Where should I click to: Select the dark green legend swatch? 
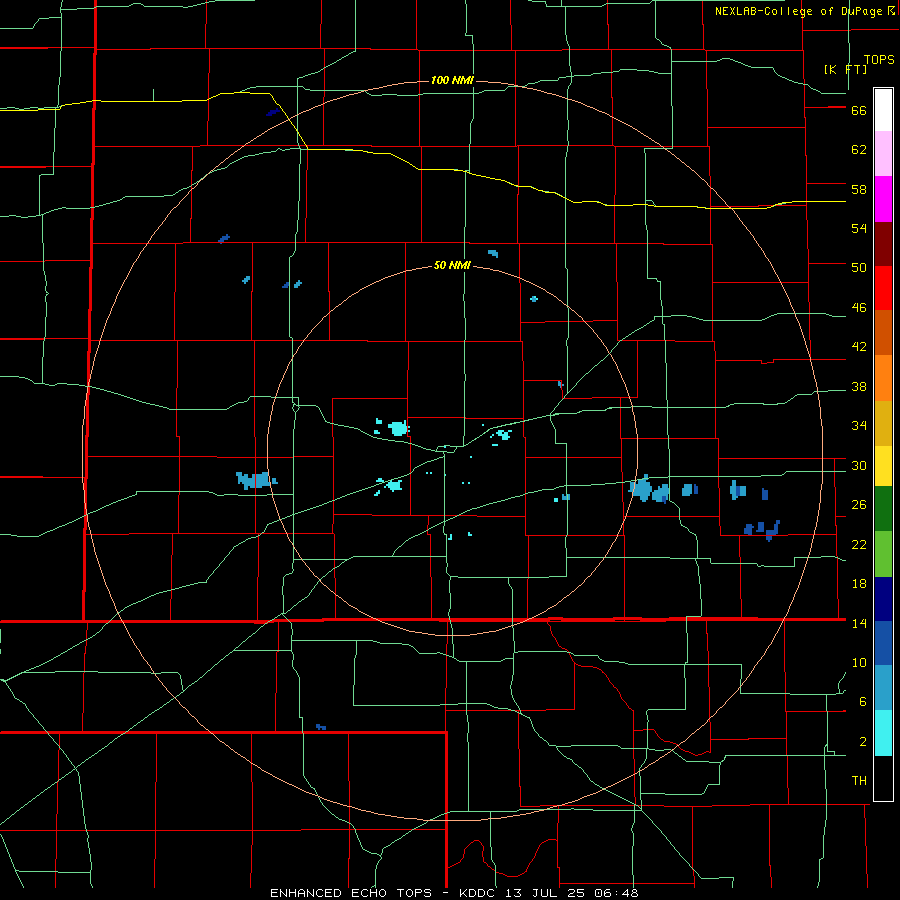(883, 509)
